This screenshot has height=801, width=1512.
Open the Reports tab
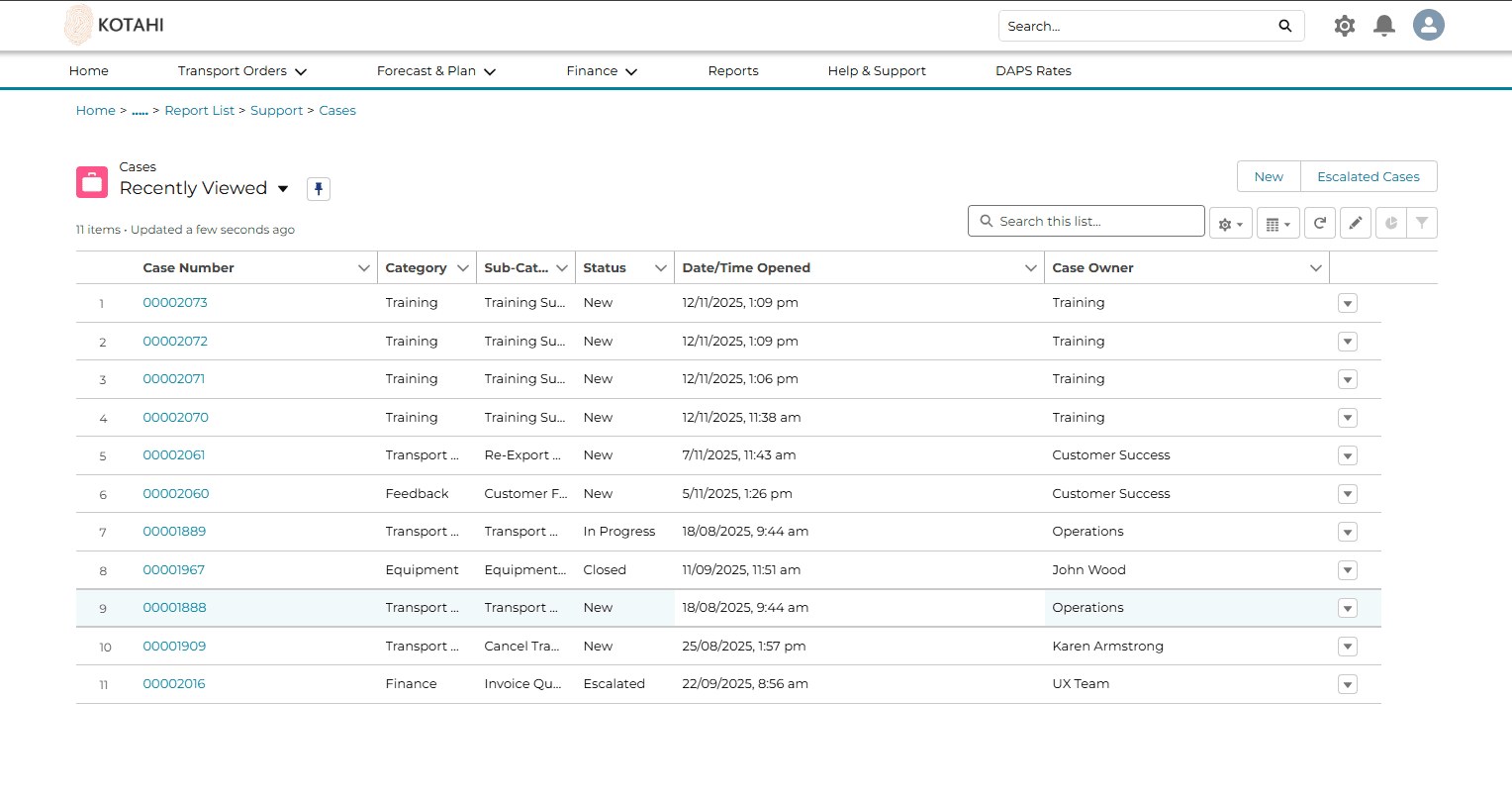[x=733, y=71]
